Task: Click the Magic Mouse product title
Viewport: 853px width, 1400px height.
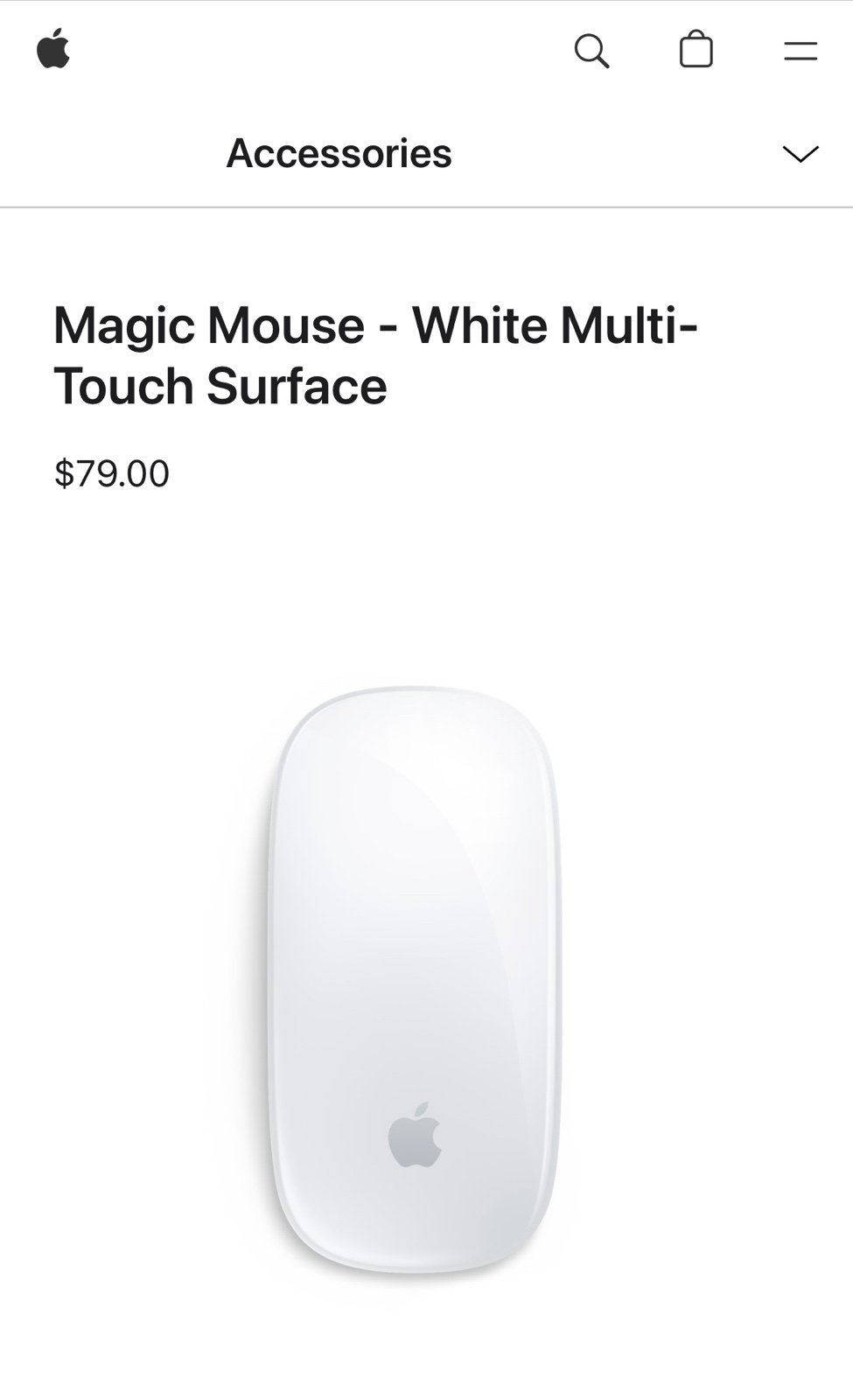Action: pyautogui.click(x=376, y=355)
